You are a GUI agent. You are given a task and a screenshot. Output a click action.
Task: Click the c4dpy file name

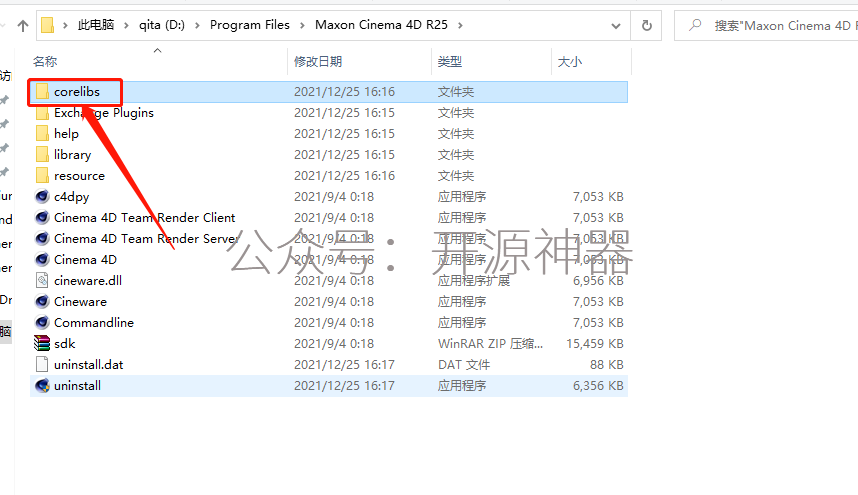71,197
